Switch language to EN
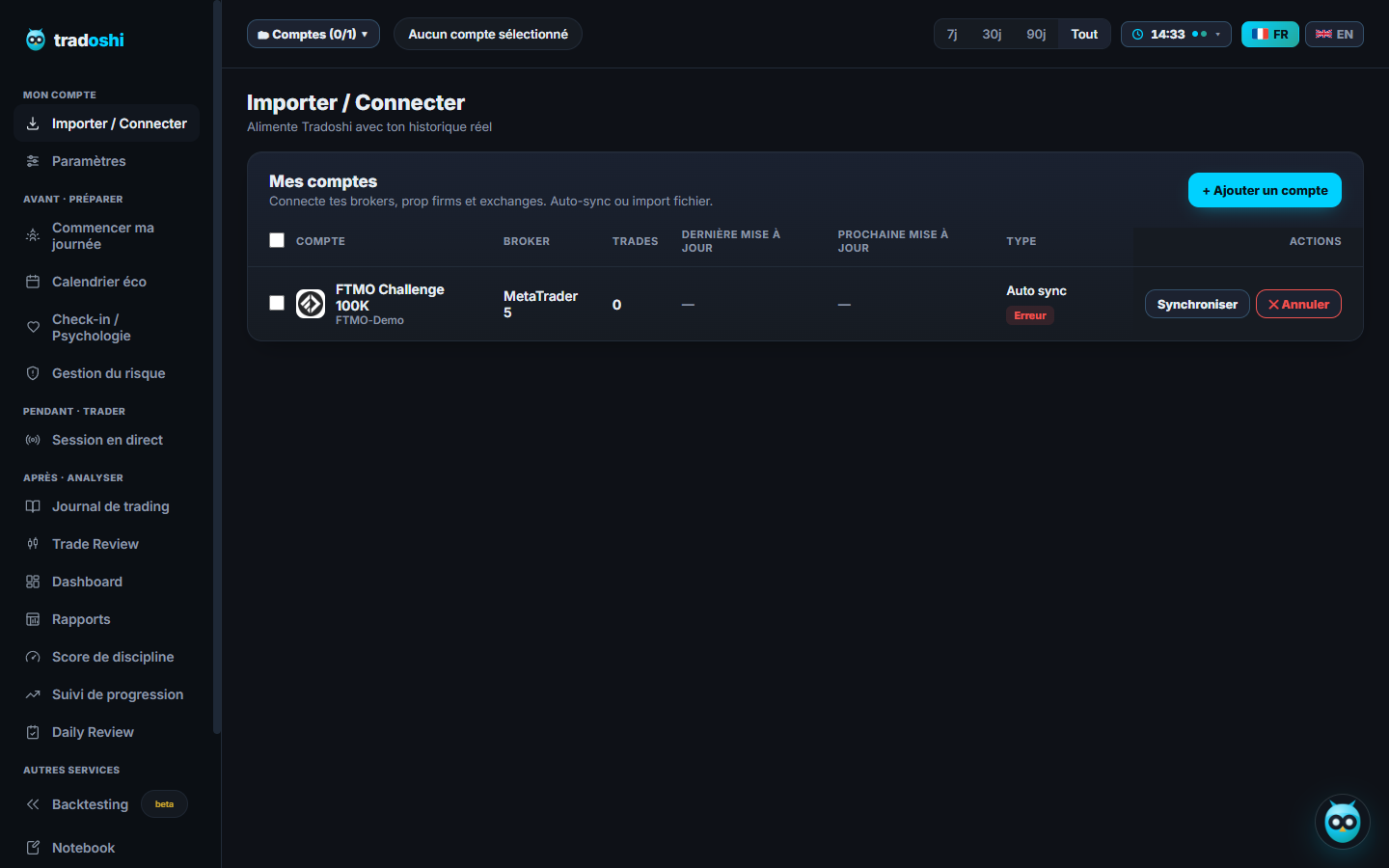 1334,34
